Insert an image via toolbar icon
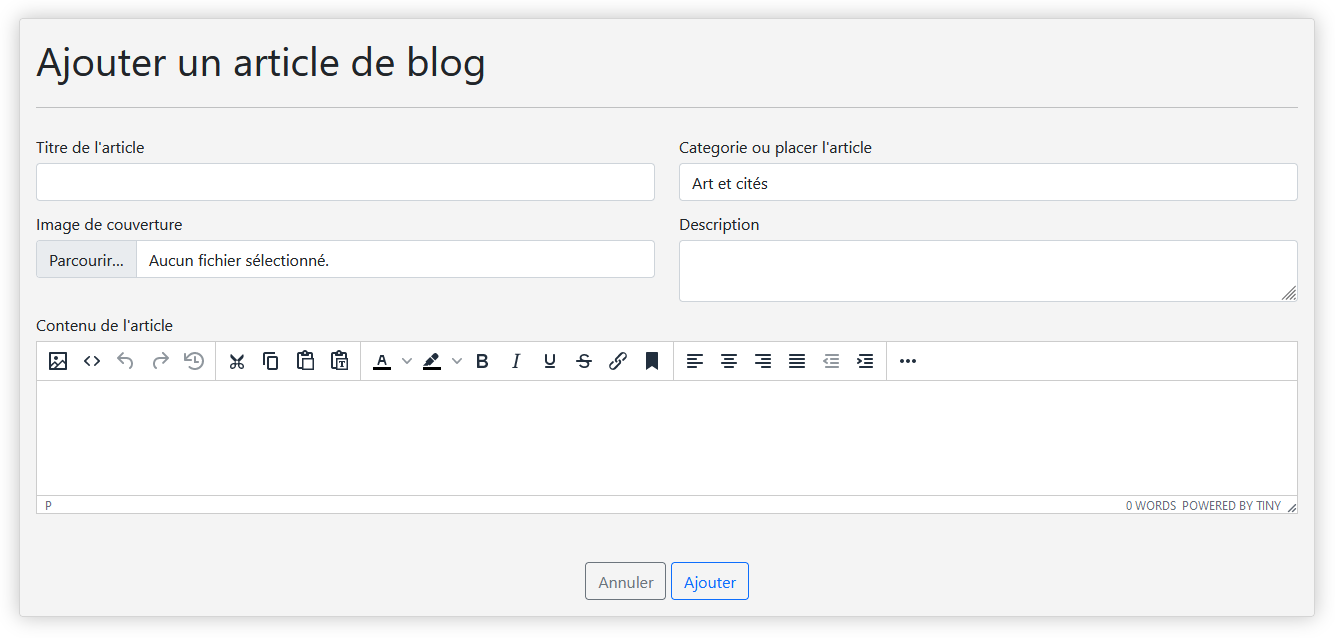The height and width of the screenshot is (638, 1335). 58,361
